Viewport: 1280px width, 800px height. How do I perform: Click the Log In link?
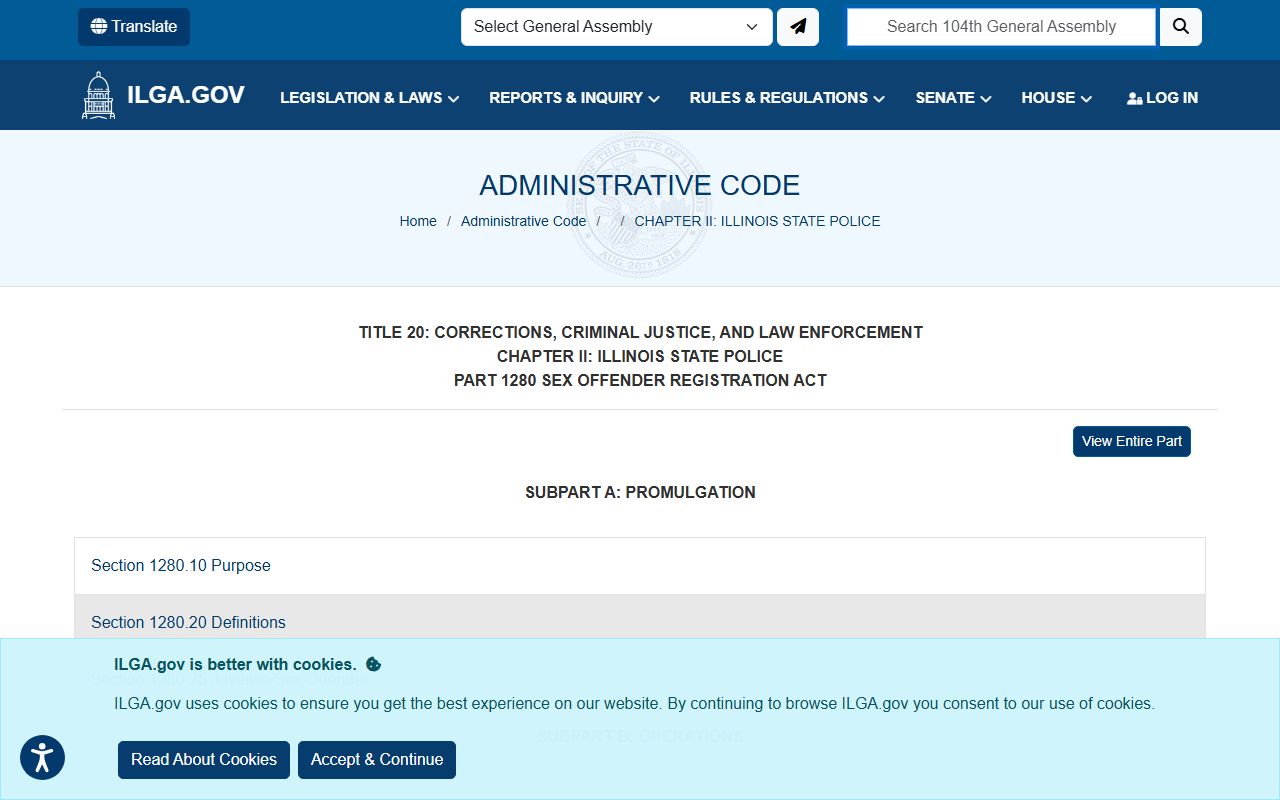click(1162, 98)
